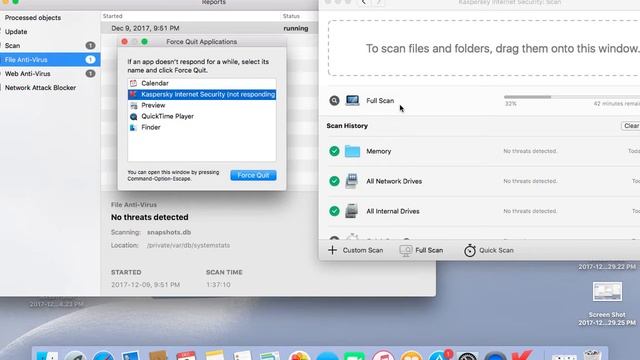Viewport: 640px width, 360px height.
Task: Click the Calendar icon in Force Quit list
Action: pyautogui.click(x=133, y=83)
